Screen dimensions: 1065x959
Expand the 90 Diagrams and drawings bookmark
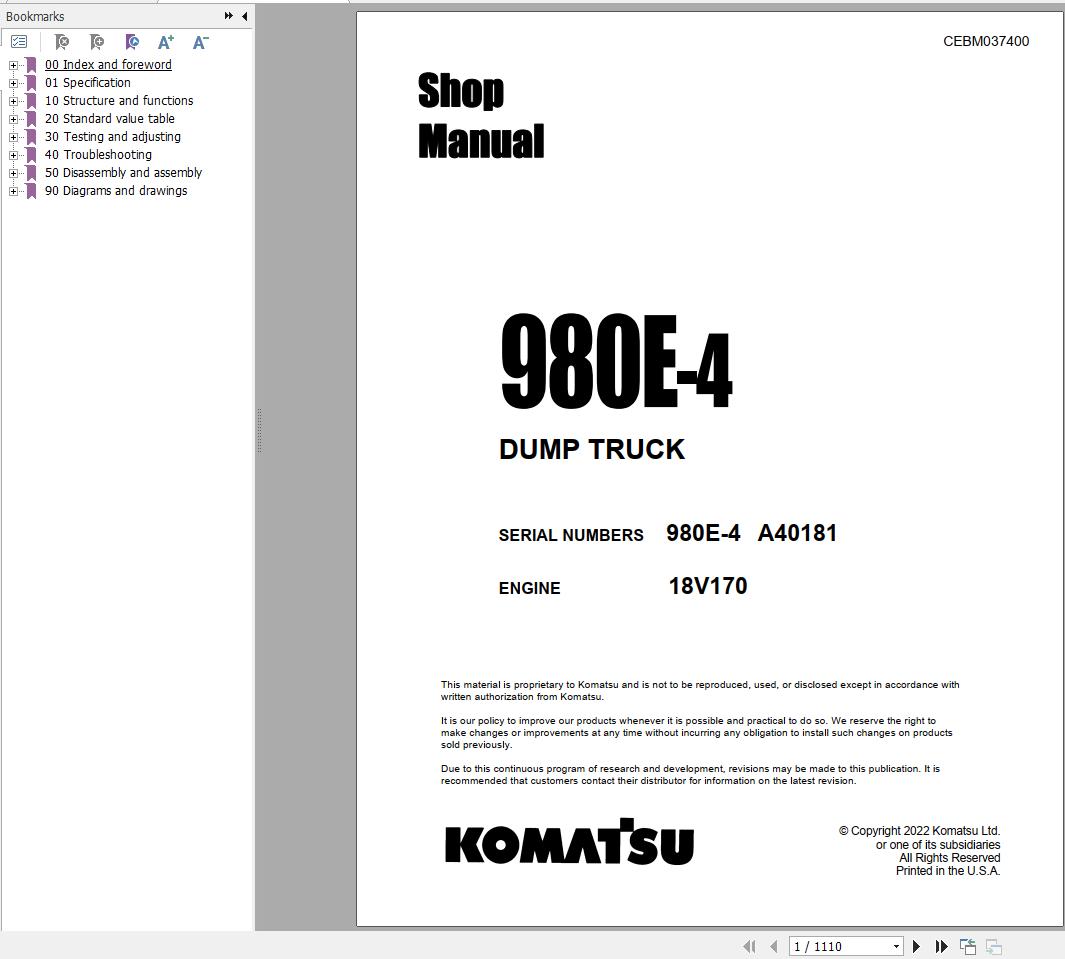tap(13, 192)
